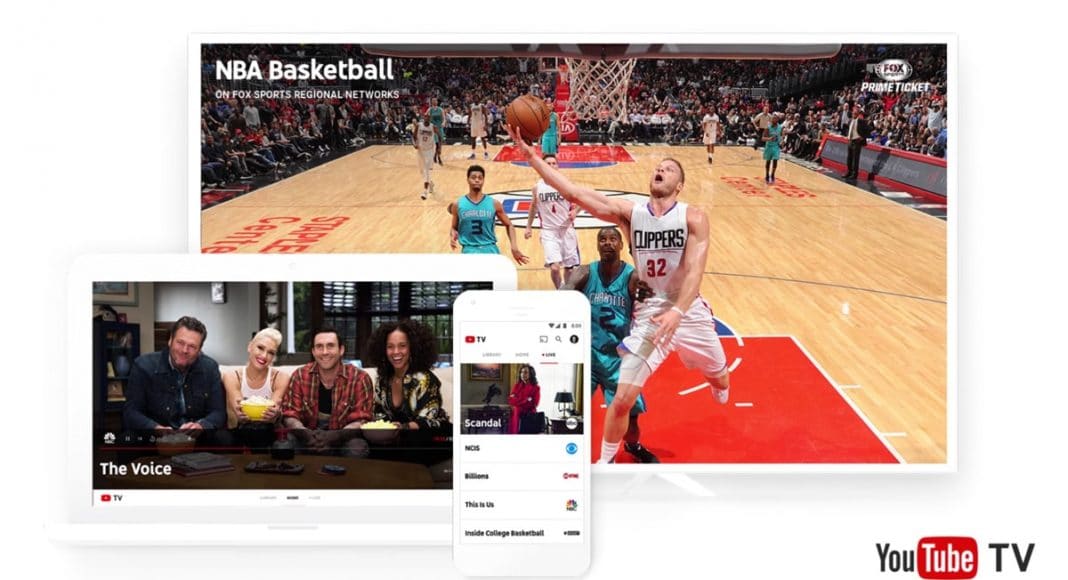Open Inside College Basketball listing

(522, 533)
